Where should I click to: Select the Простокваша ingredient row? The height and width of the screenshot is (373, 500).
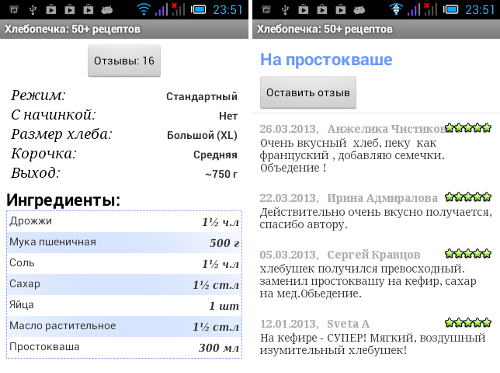tap(124, 347)
